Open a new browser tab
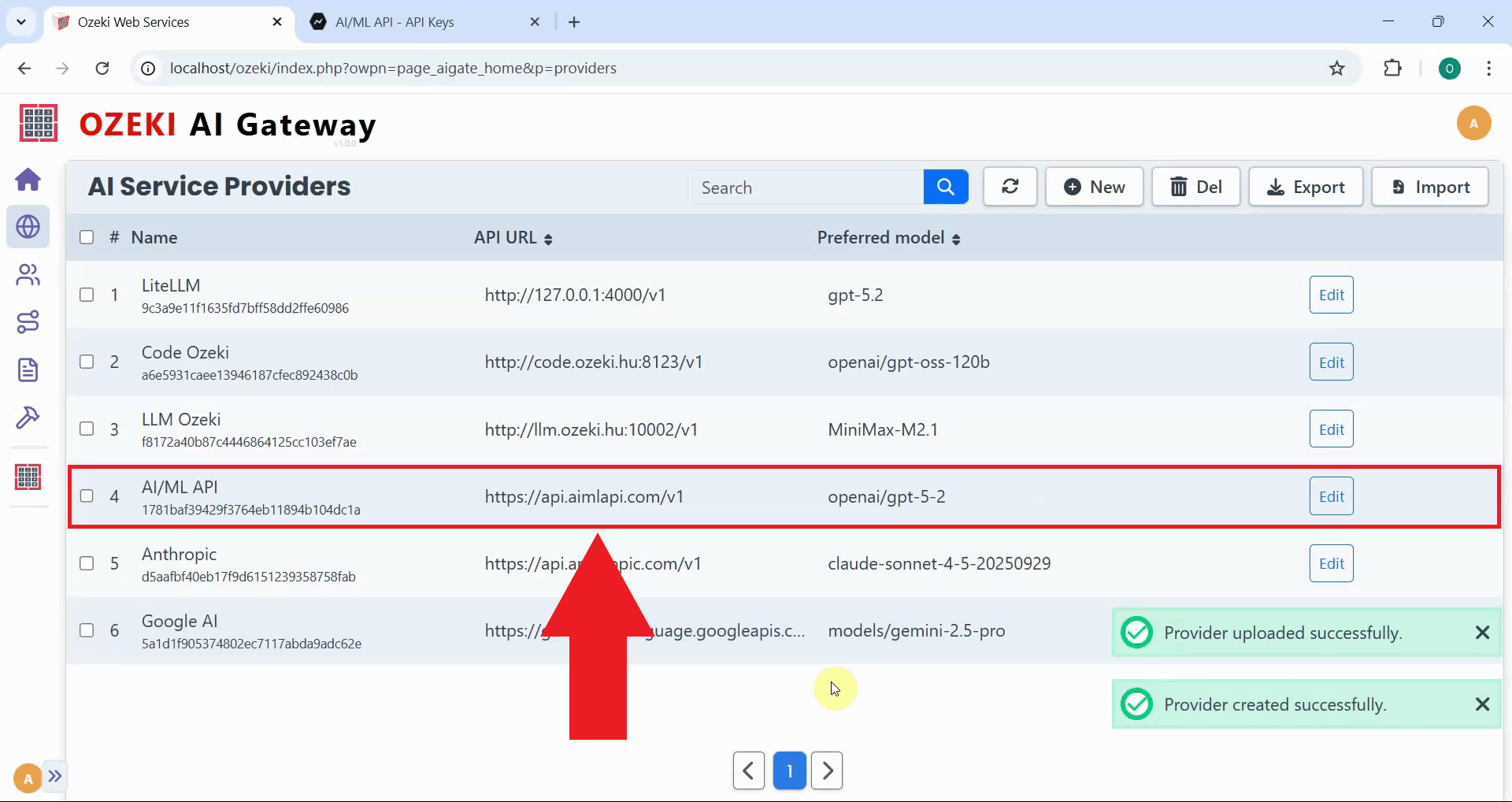Viewport: 1512px width, 802px height. pyautogui.click(x=574, y=22)
